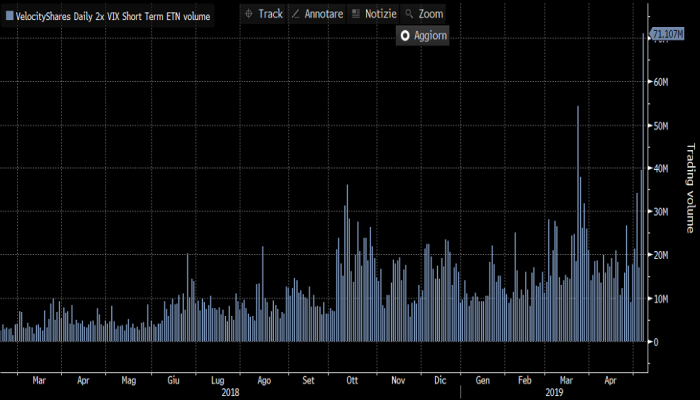Click the Gen month label

[483, 380]
